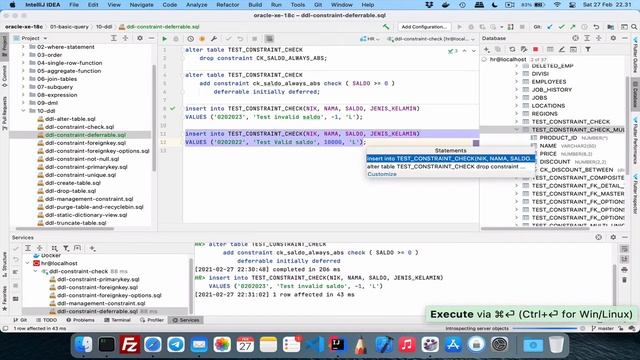Run the statement with the green Execute button
This screenshot has width=640, height=360.
164,39
